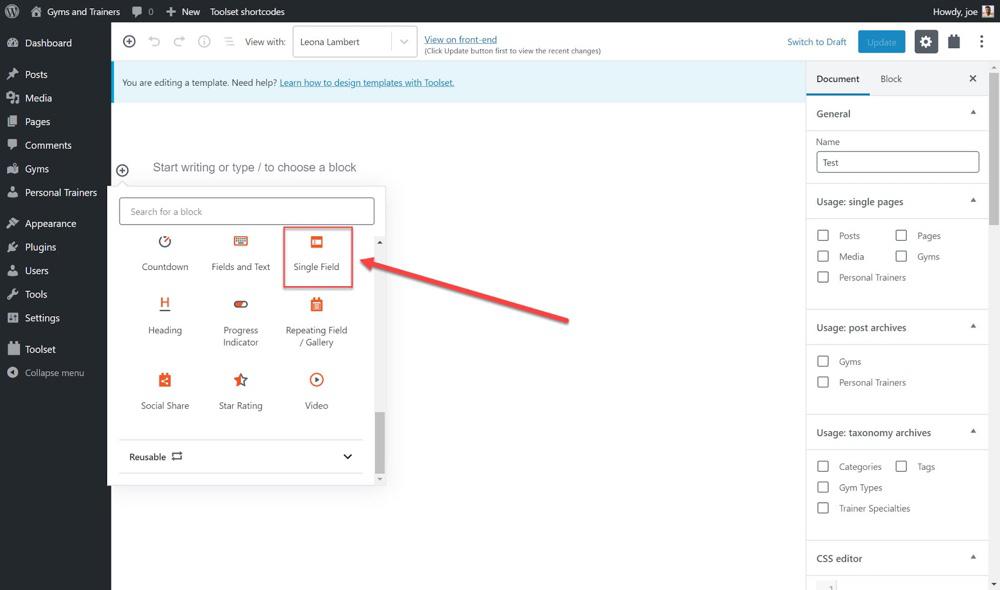Click the Update button
The image size is (1000, 590).
pos(881,42)
